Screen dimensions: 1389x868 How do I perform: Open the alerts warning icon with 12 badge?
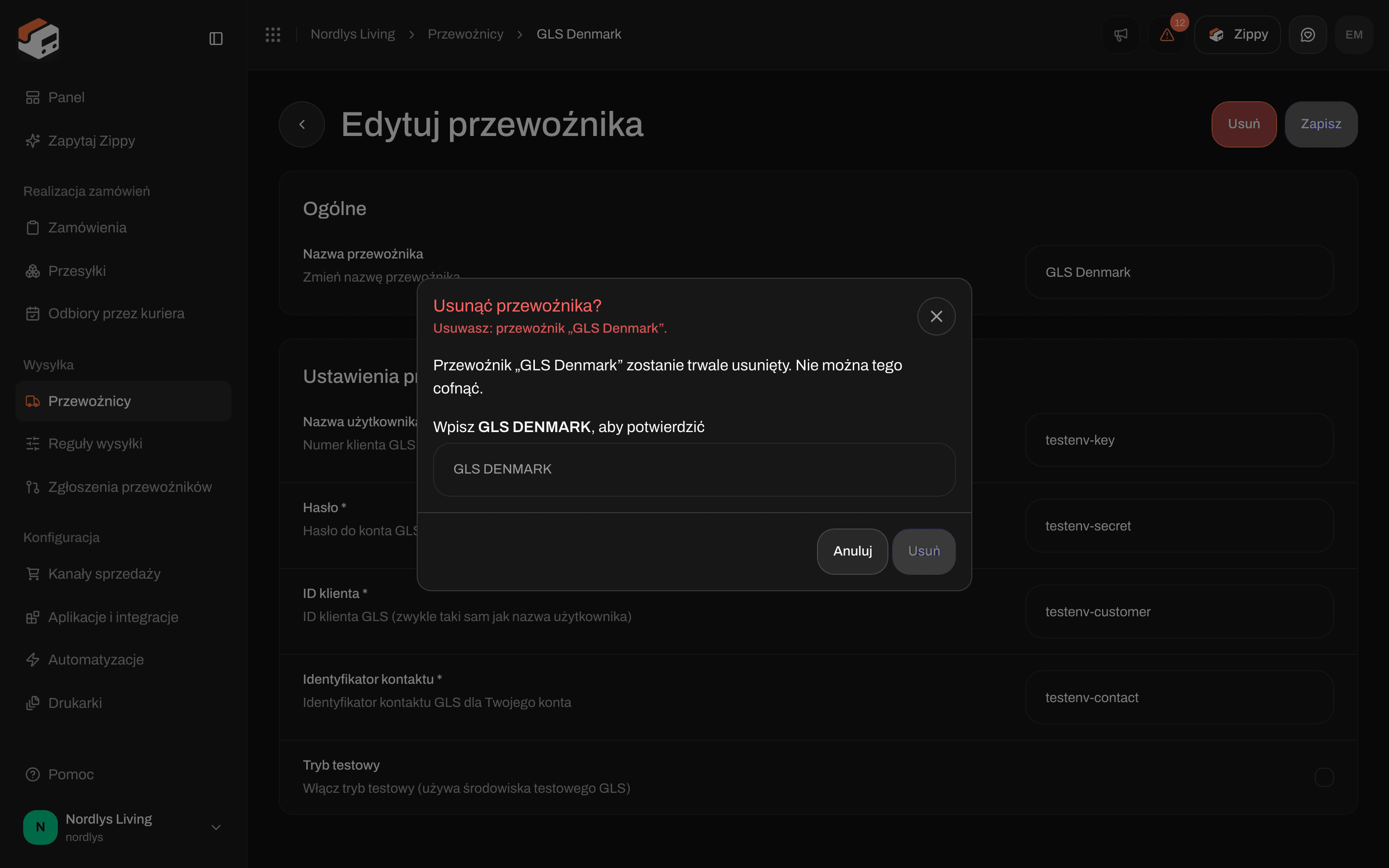1167,34
